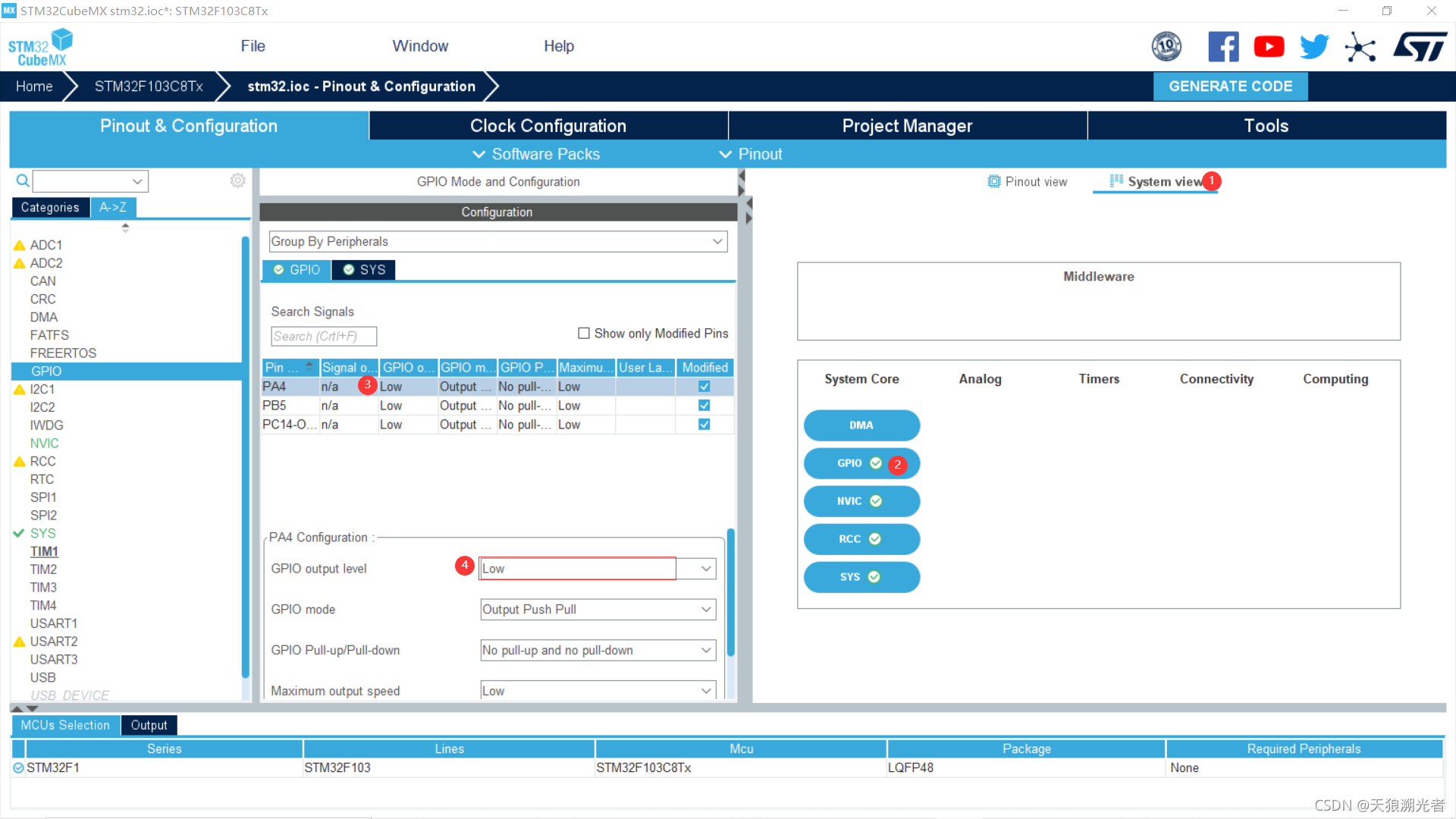Open the Group By Peripherals dropdown
Image resolution: width=1456 pixels, height=819 pixels.
point(497,242)
